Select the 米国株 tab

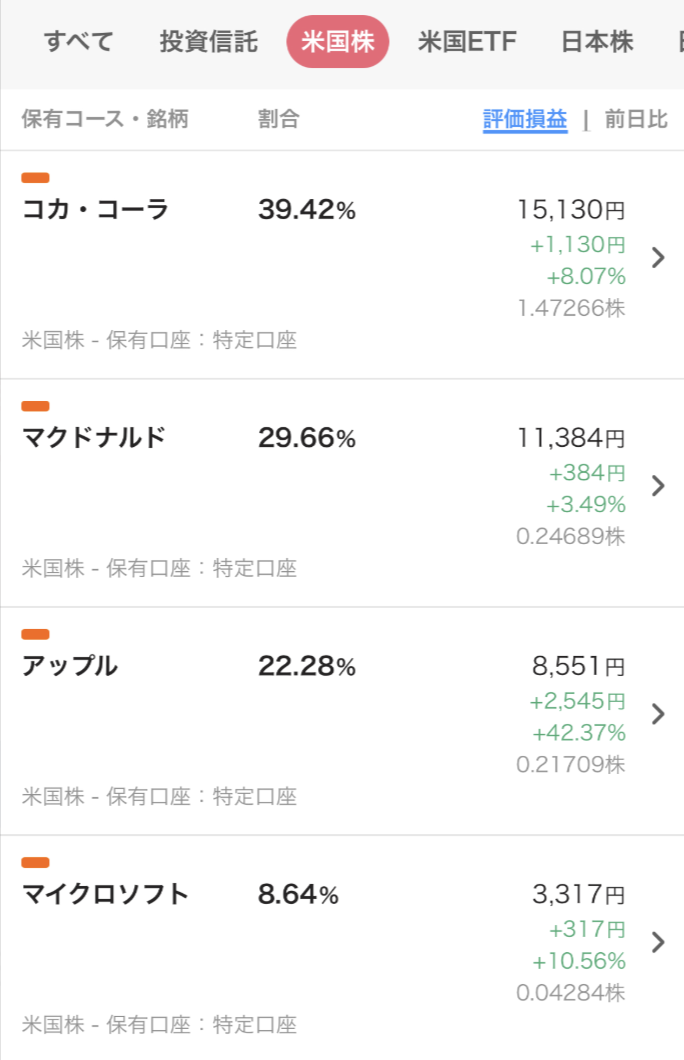[x=337, y=42]
